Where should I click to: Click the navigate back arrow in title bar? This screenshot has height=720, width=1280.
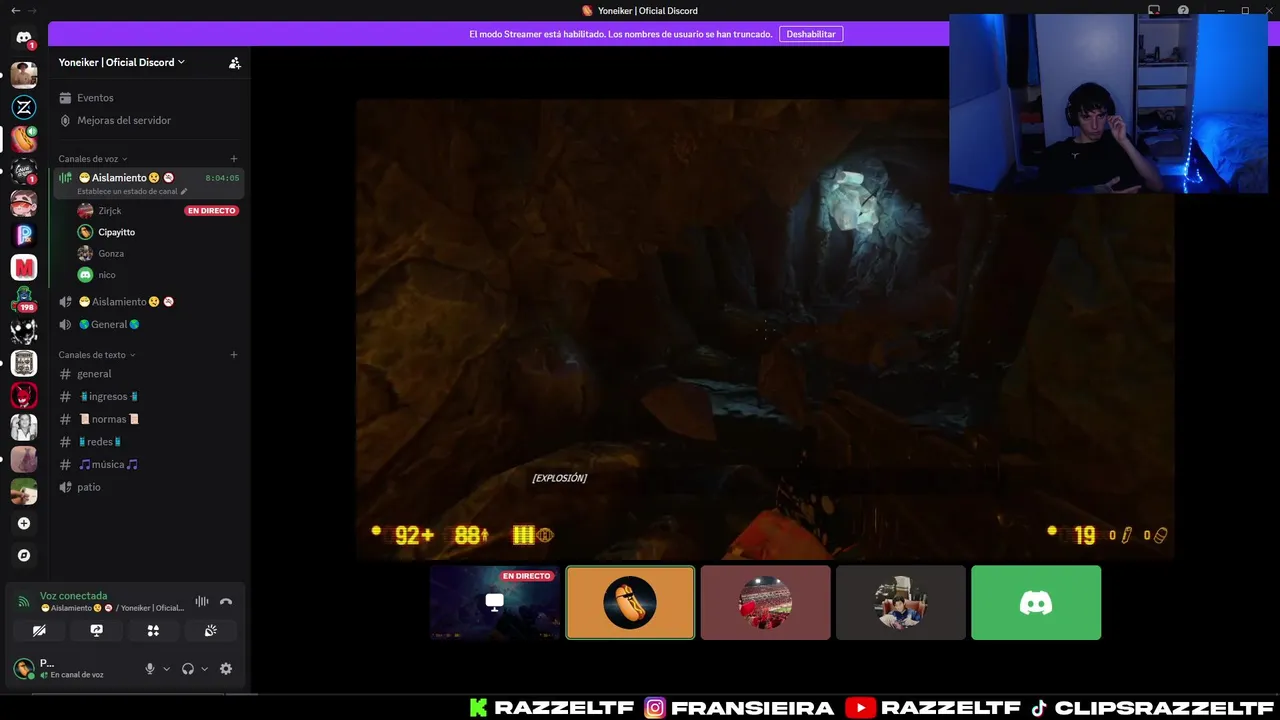click(x=15, y=11)
